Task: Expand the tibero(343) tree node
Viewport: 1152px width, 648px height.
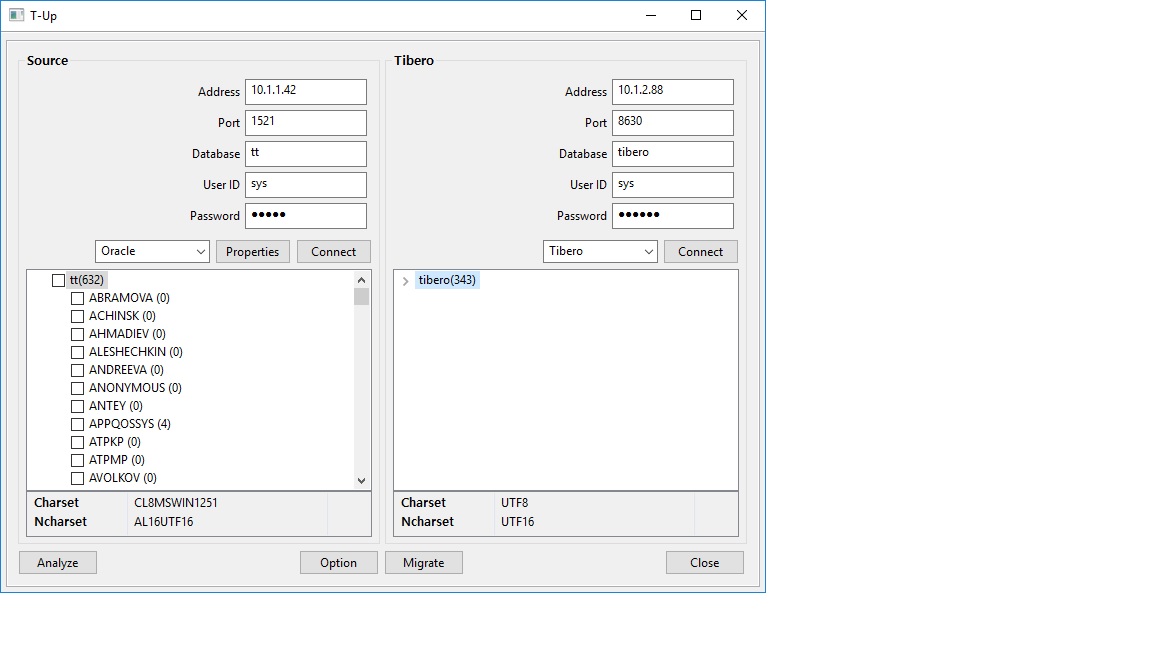Action: 406,281
